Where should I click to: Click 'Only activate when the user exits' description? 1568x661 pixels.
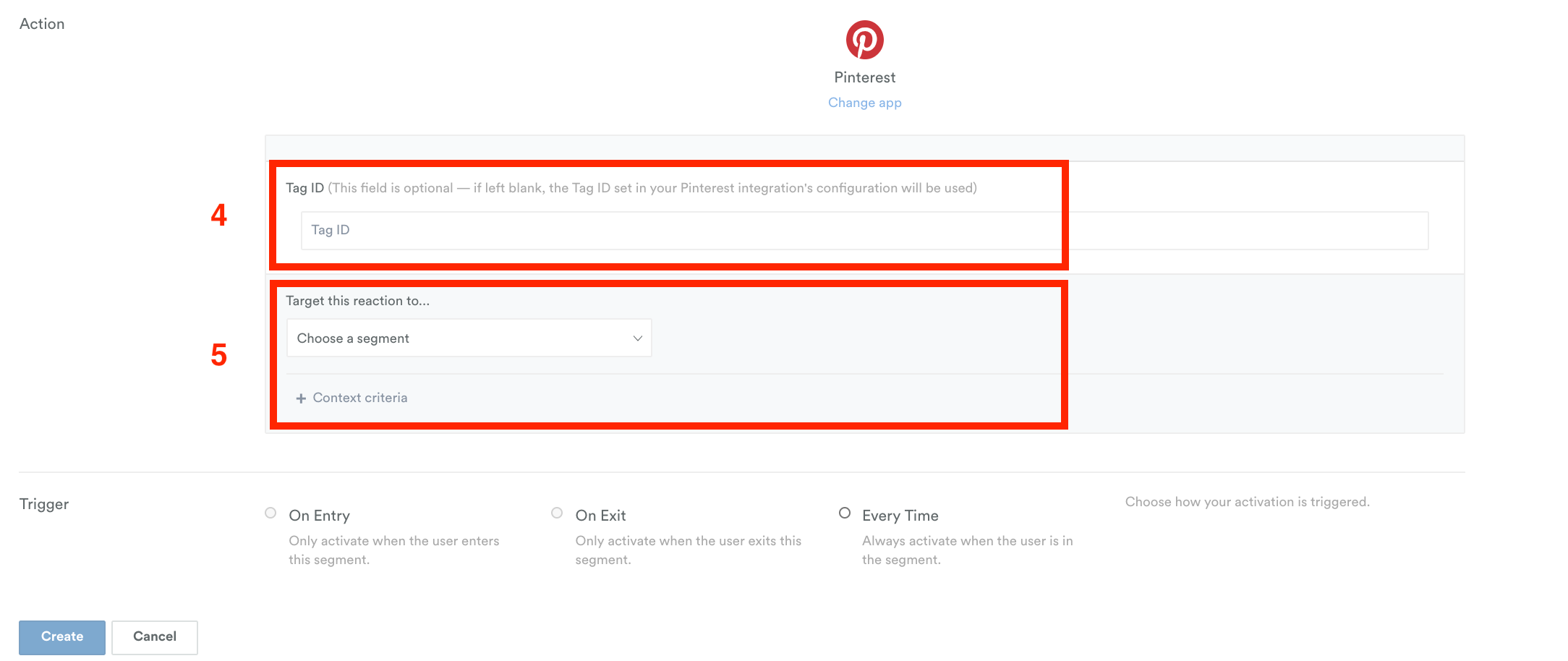click(689, 550)
